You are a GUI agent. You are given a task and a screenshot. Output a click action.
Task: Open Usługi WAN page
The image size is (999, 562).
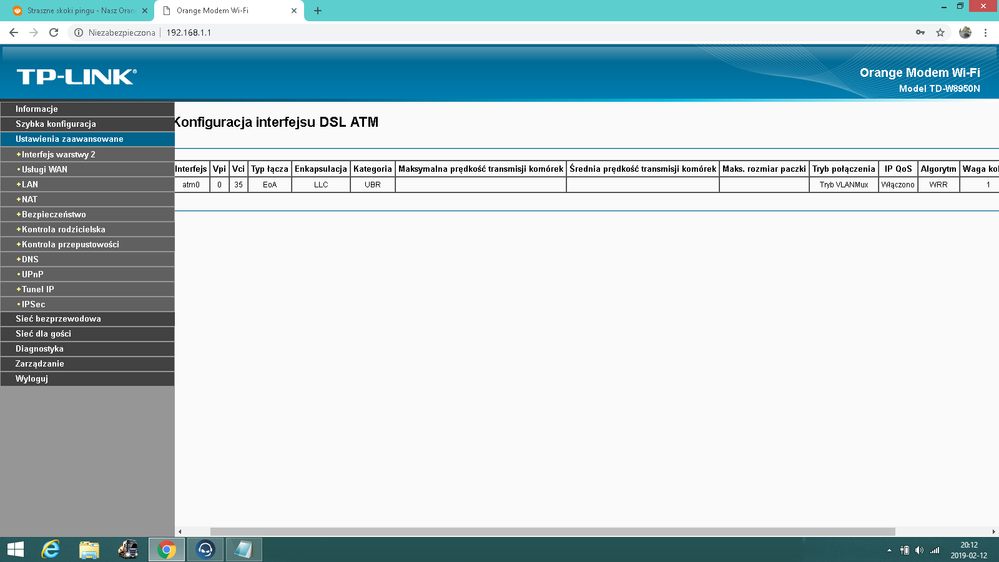pos(87,169)
